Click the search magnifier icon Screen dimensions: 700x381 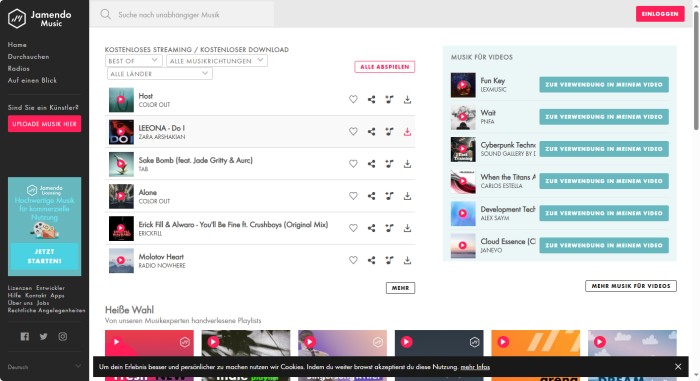pyautogui.click(x=105, y=14)
